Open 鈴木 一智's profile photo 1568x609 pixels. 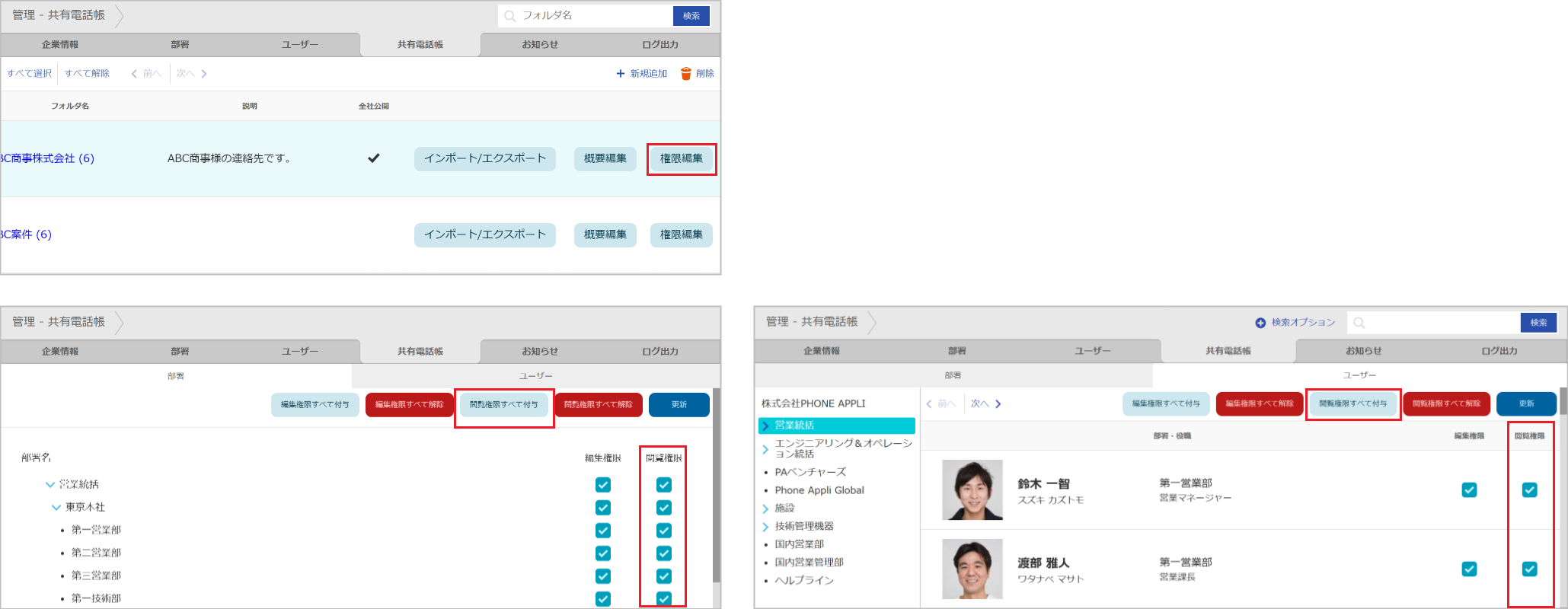pos(972,489)
